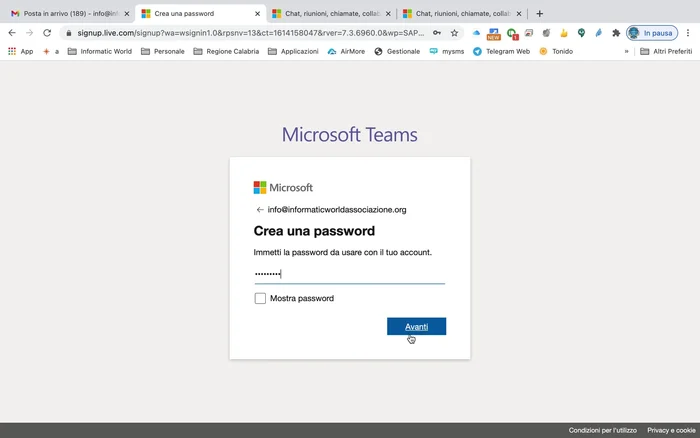Expand the Regione Calabria bookmark folder
The image size is (700, 438).
click(x=226, y=51)
